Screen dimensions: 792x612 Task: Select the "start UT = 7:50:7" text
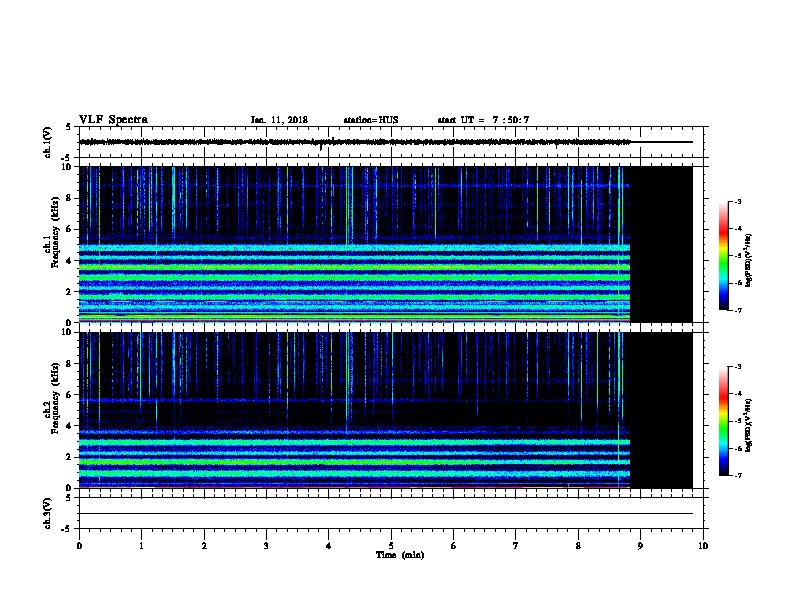[x=483, y=120]
